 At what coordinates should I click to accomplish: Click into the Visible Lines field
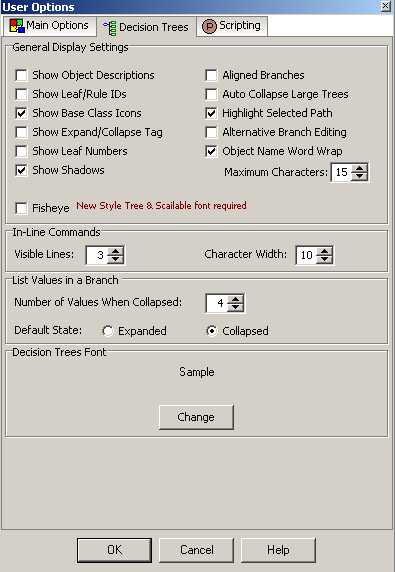97,255
